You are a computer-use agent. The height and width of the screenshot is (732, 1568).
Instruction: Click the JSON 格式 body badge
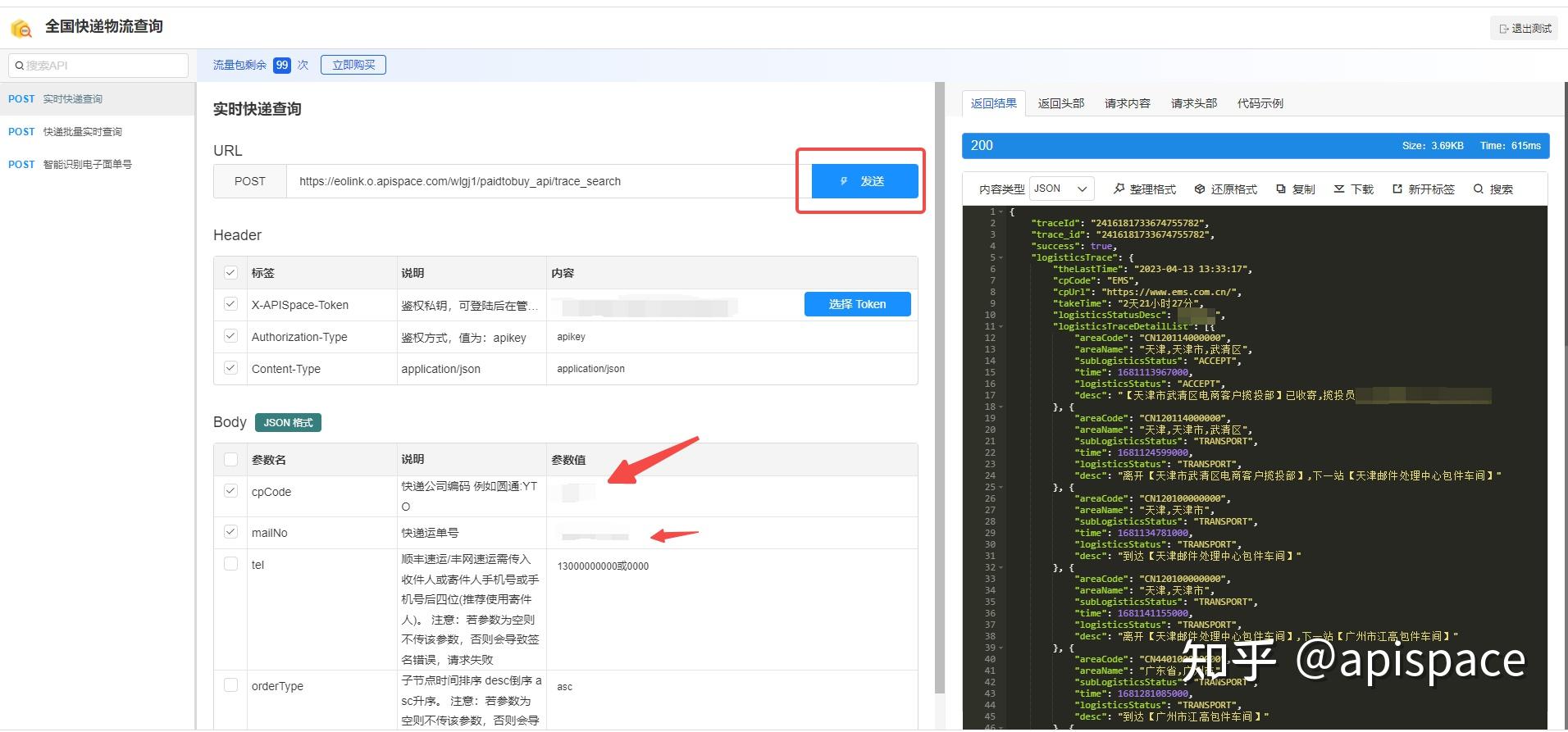click(288, 422)
